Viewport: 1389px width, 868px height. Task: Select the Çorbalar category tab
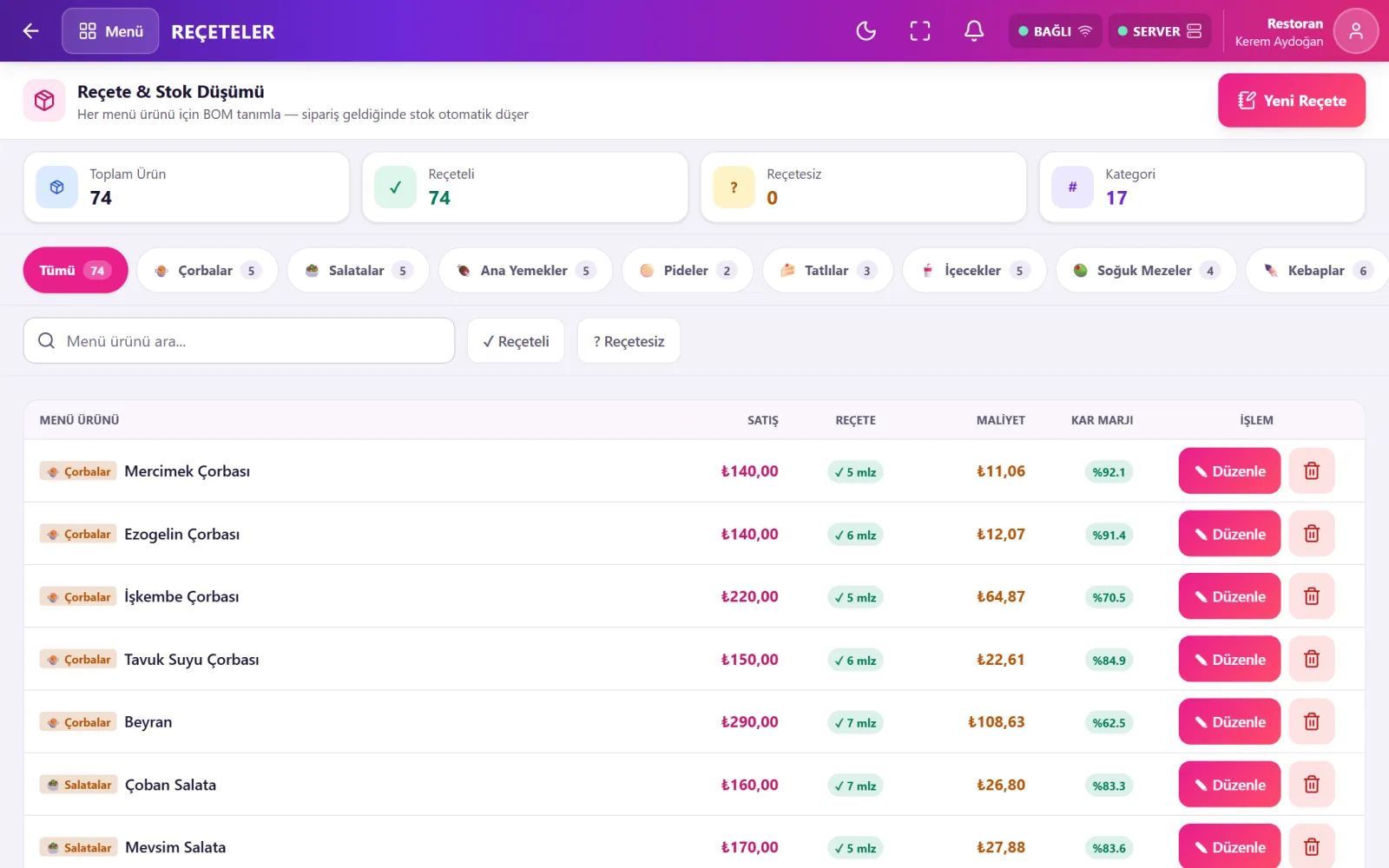pos(207,270)
